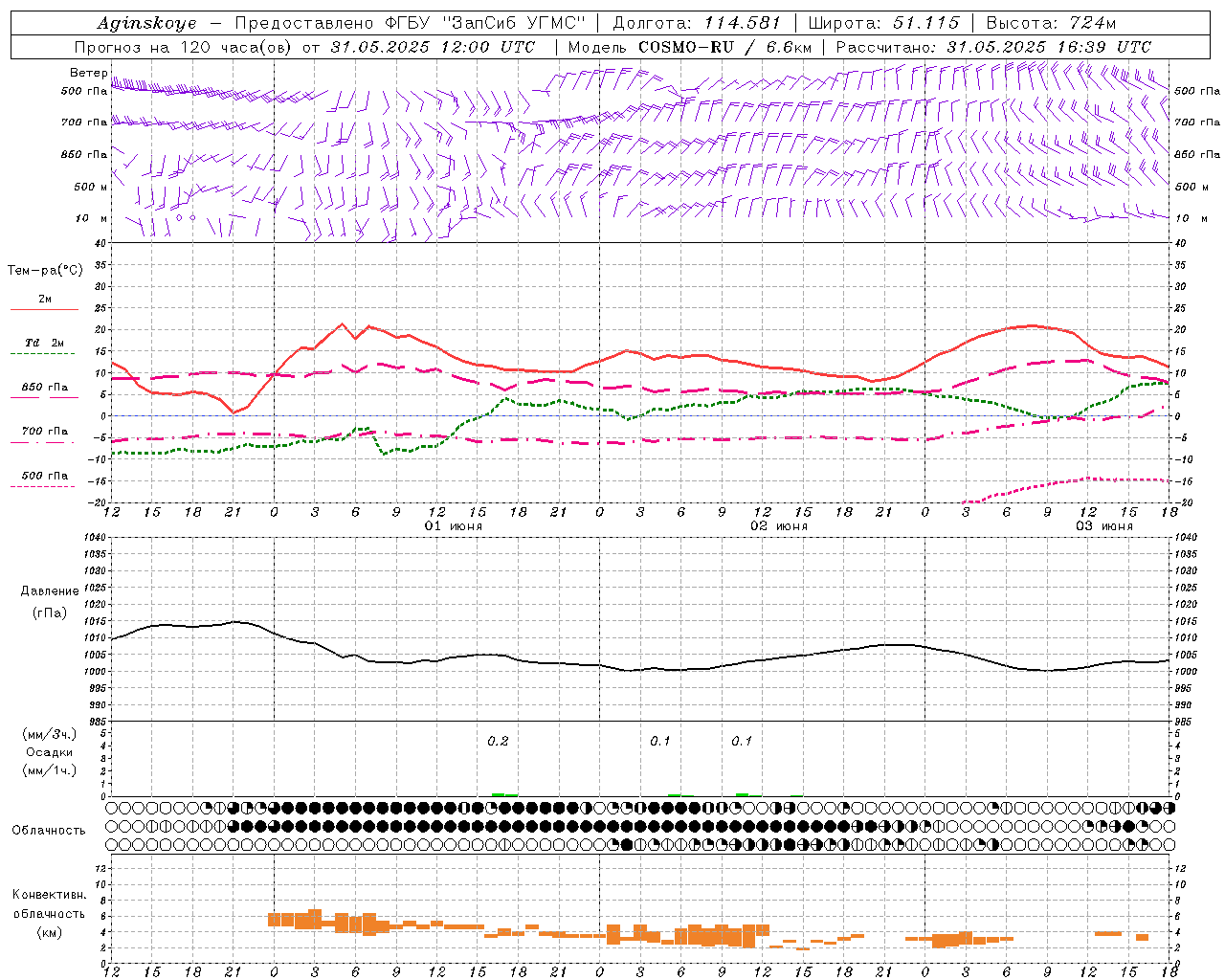Click the Модель COSMO-RU / 6.6км label

(690, 47)
